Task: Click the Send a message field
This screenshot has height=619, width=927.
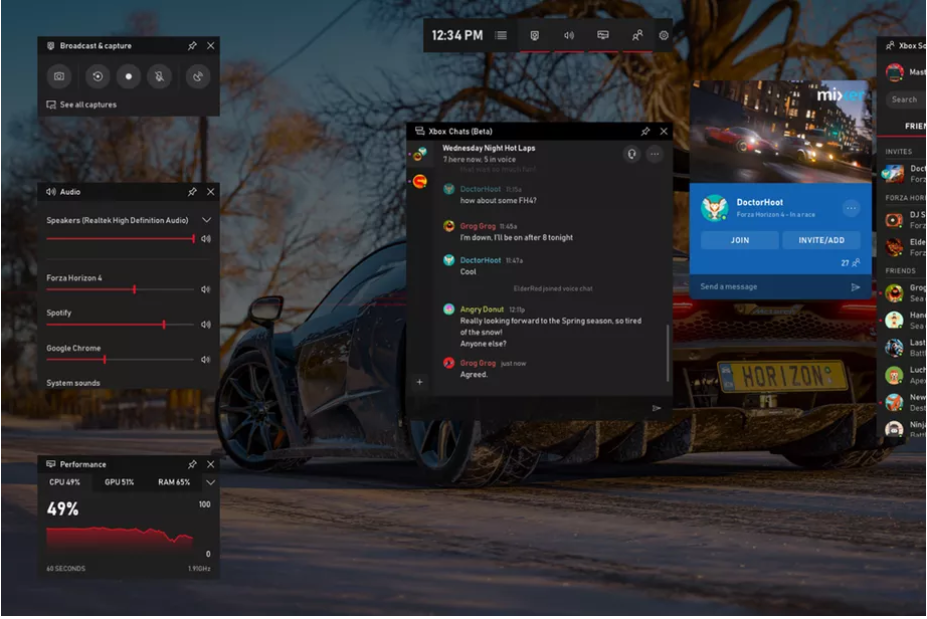Action: (x=765, y=287)
